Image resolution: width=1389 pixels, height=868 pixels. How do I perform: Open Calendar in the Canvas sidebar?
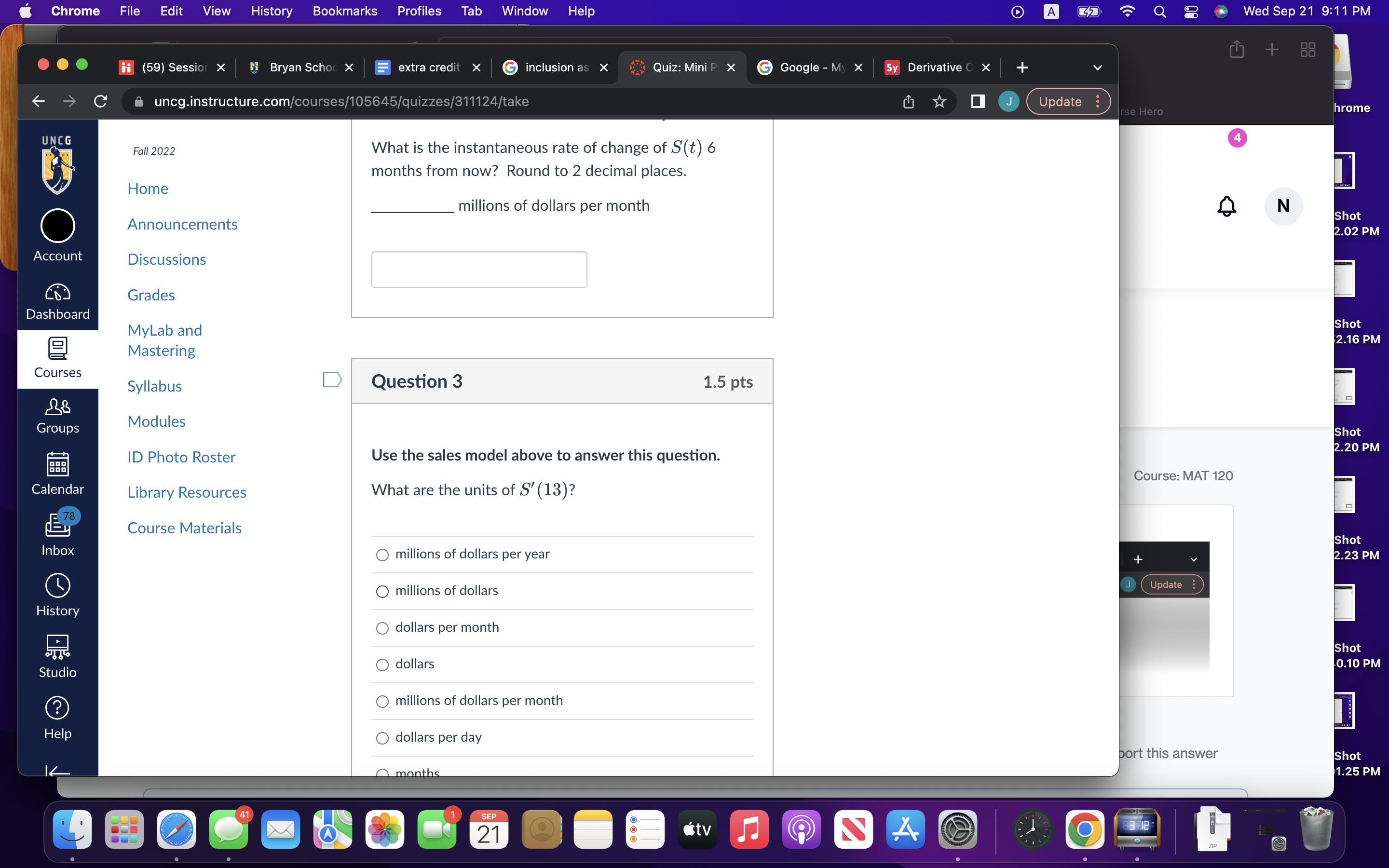coord(57,474)
